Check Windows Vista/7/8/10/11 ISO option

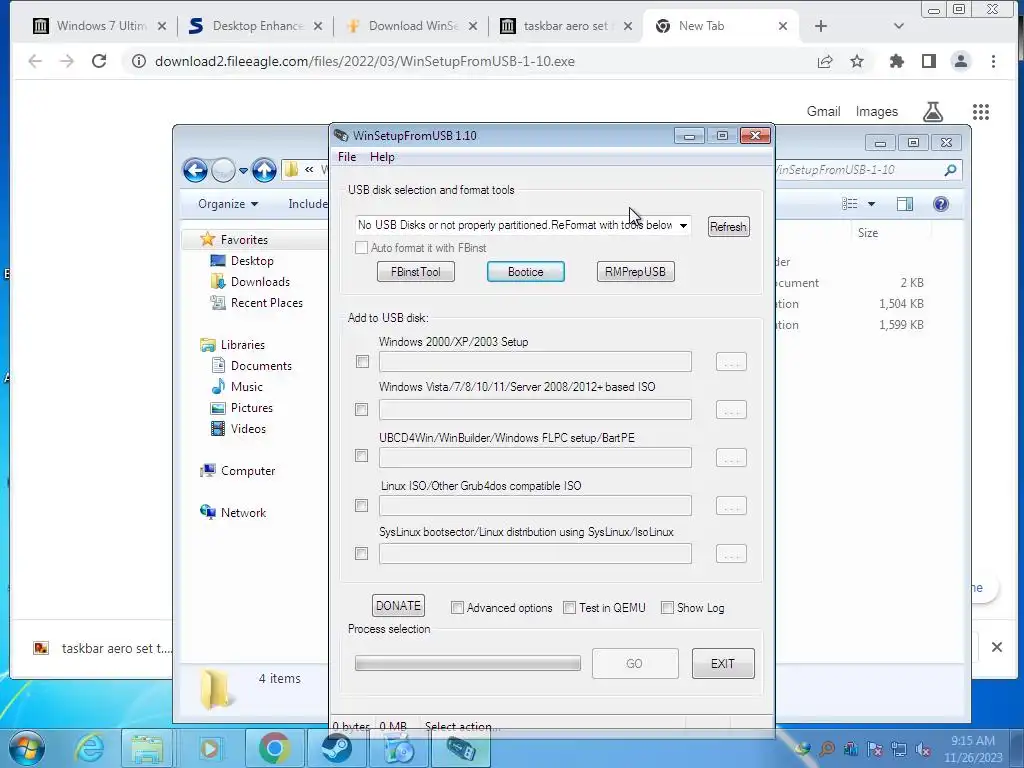click(361, 409)
